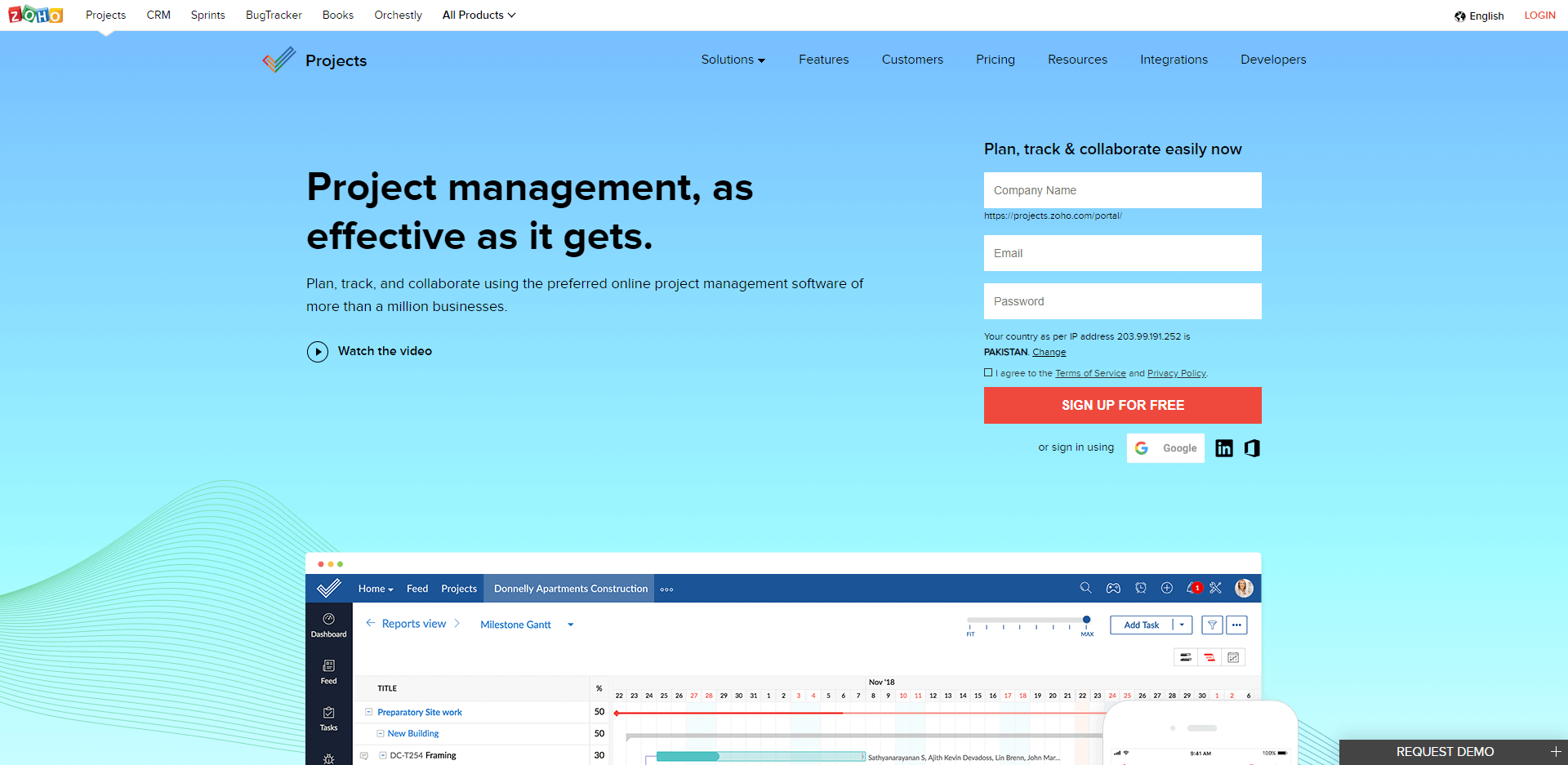
Task: Focus the Company Name field
Action: (x=1122, y=190)
